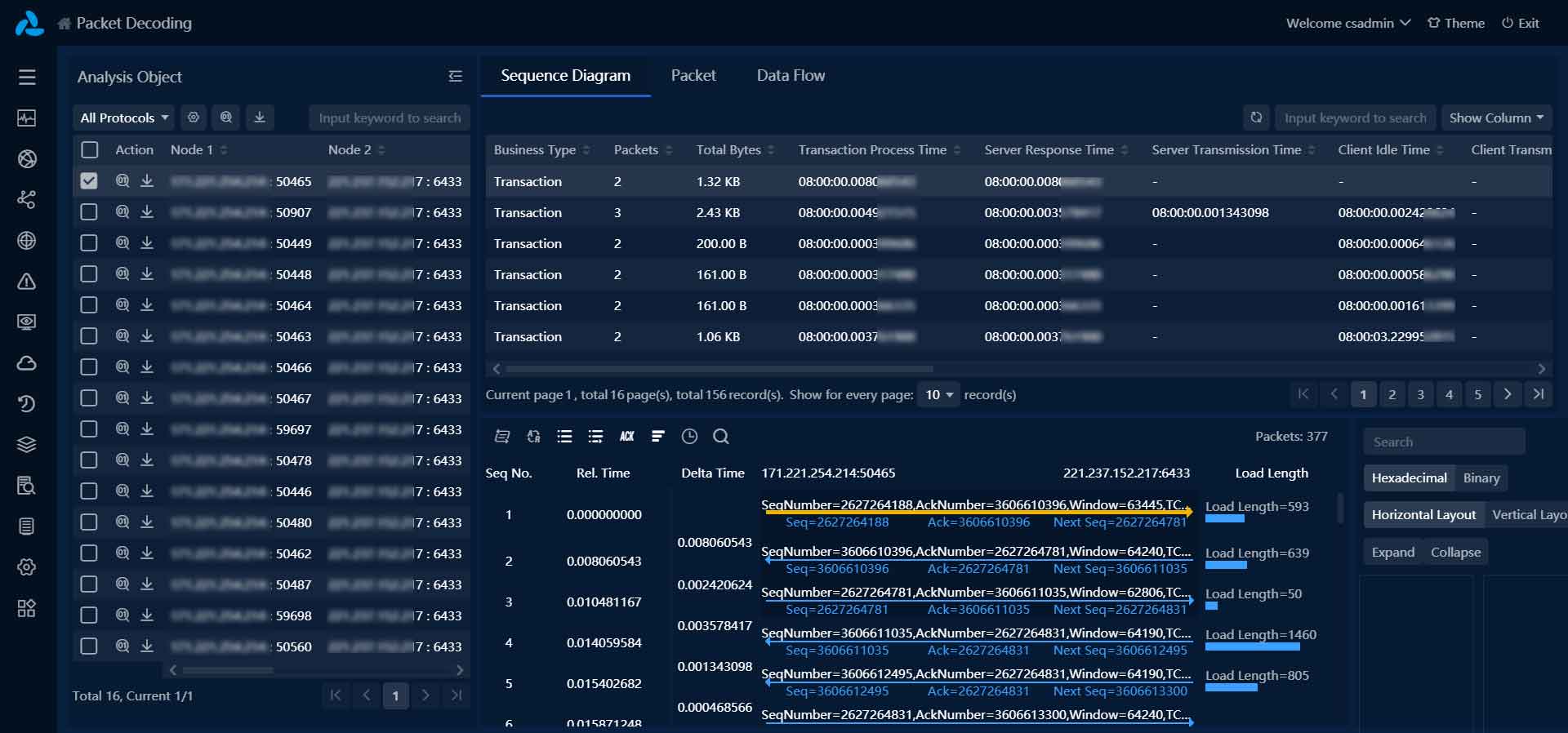Download the port 50907 row capture

[147, 212]
